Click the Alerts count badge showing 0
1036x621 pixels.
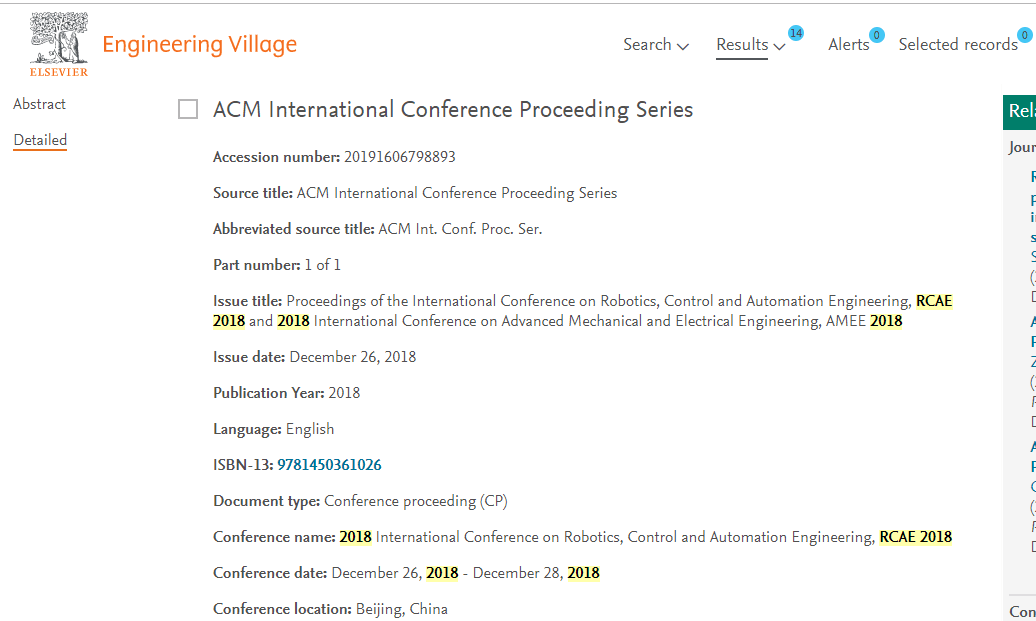click(x=877, y=35)
